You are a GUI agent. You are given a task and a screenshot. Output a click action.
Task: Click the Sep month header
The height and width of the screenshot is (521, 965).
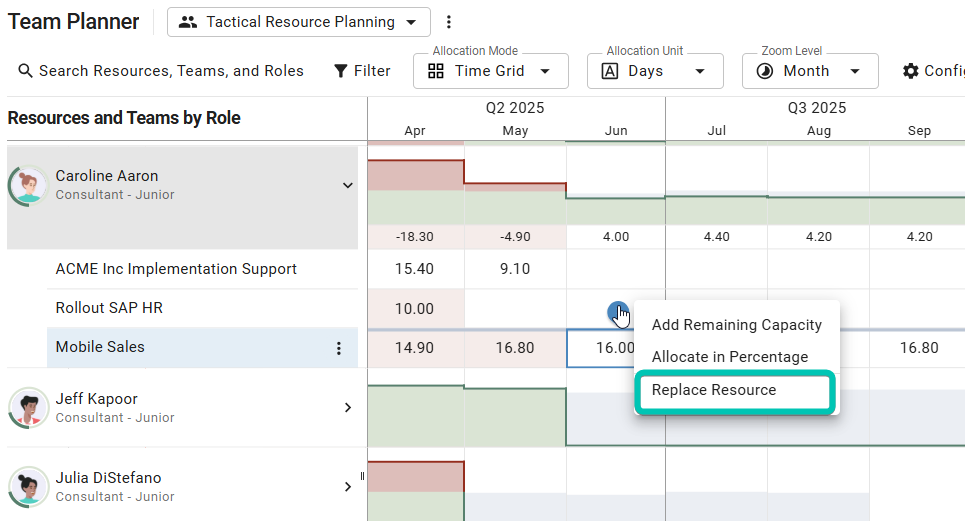[919, 131]
